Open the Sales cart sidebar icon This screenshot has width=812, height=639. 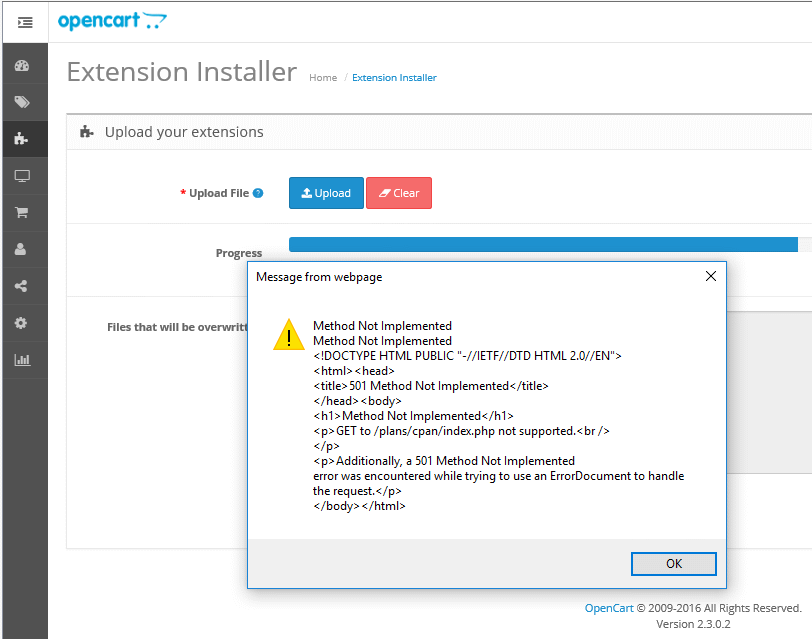pos(22,212)
